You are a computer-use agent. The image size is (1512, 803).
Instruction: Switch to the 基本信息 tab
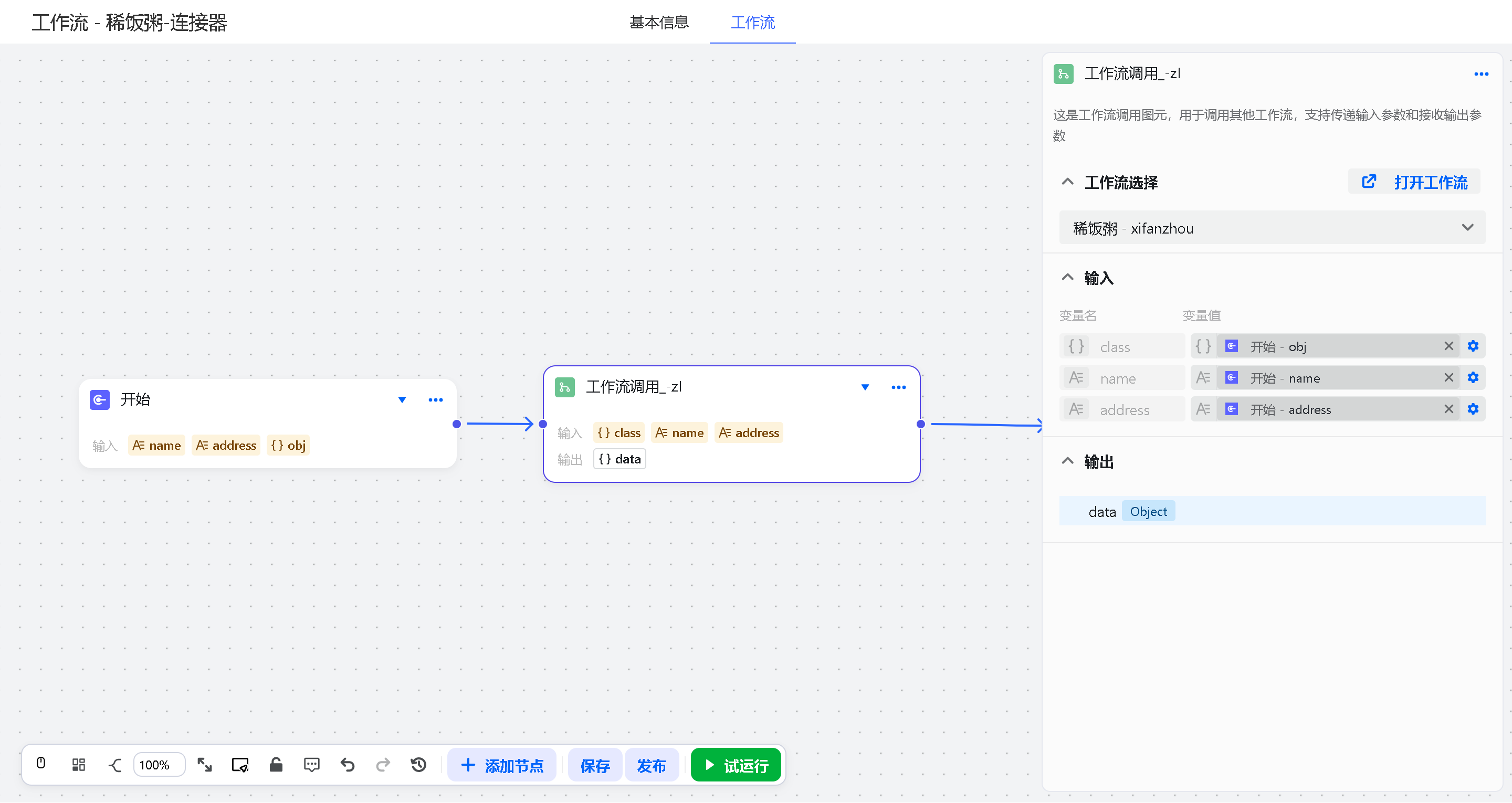click(658, 22)
